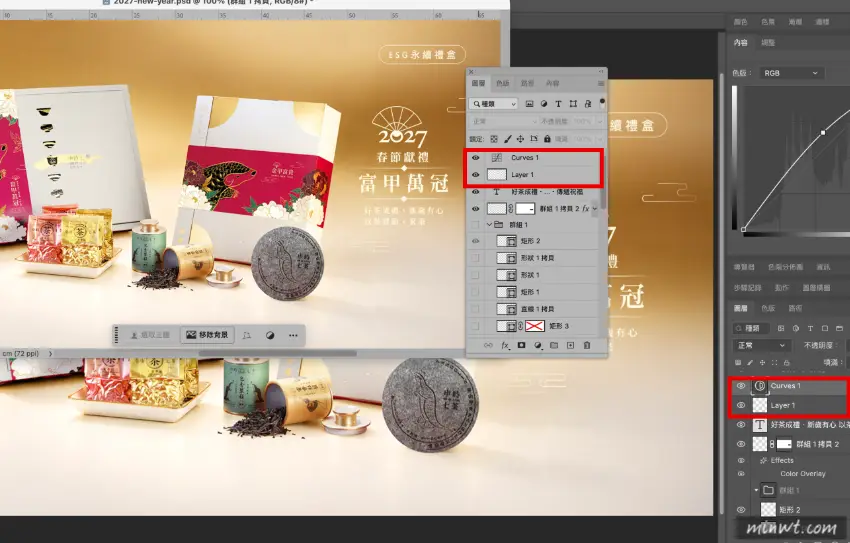This screenshot has height=543, width=850.
Task: Hide 群組 1 拷貝 2 in floating panel
Action: click(475, 209)
